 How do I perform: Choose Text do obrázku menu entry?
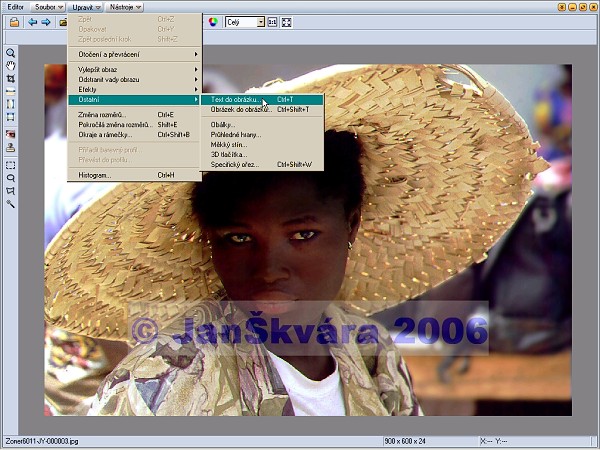(x=236, y=100)
